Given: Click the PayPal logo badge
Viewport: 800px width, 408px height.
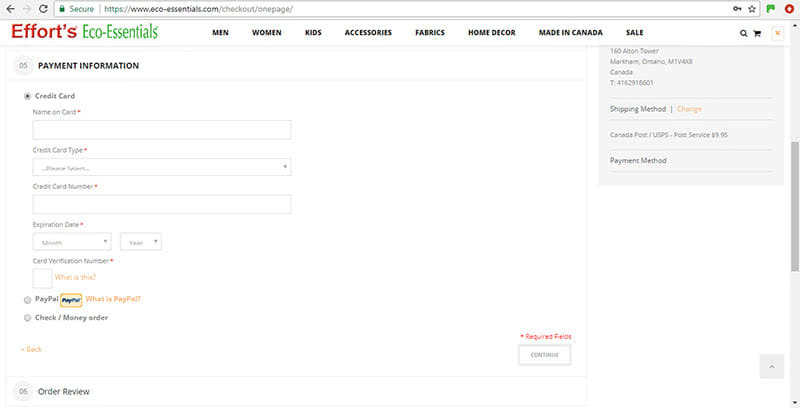Looking at the screenshot, I should [70, 299].
